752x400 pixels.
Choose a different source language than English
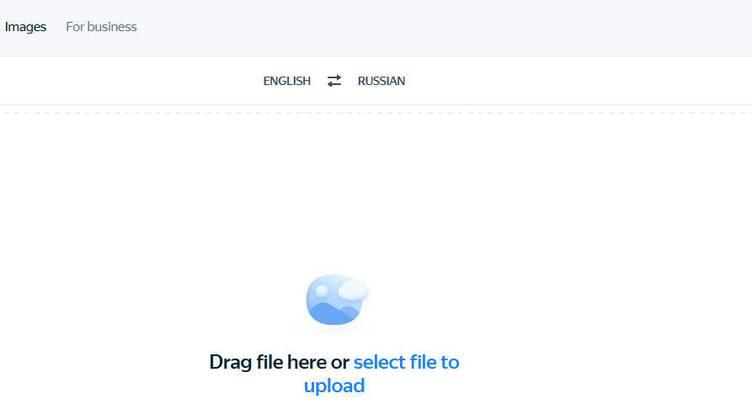click(x=287, y=81)
